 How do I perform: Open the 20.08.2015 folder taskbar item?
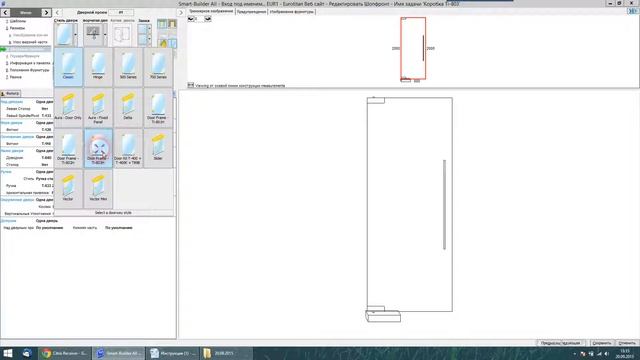pyautogui.click(x=226, y=353)
